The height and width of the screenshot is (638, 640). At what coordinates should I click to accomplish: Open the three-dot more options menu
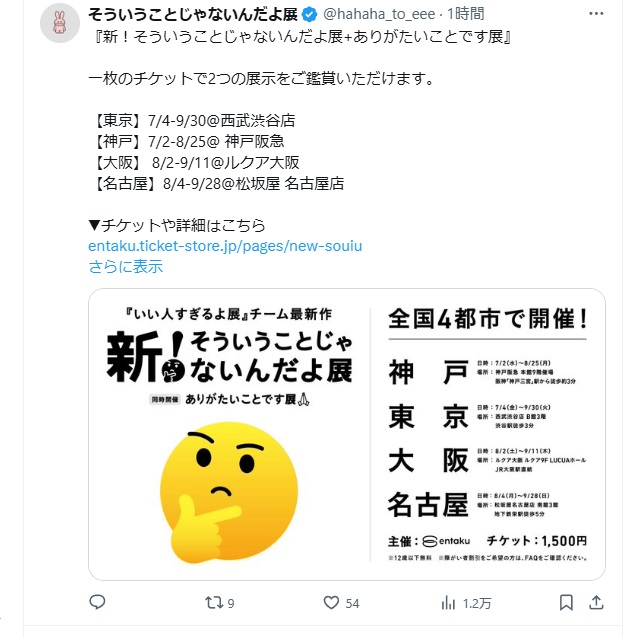(596, 14)
